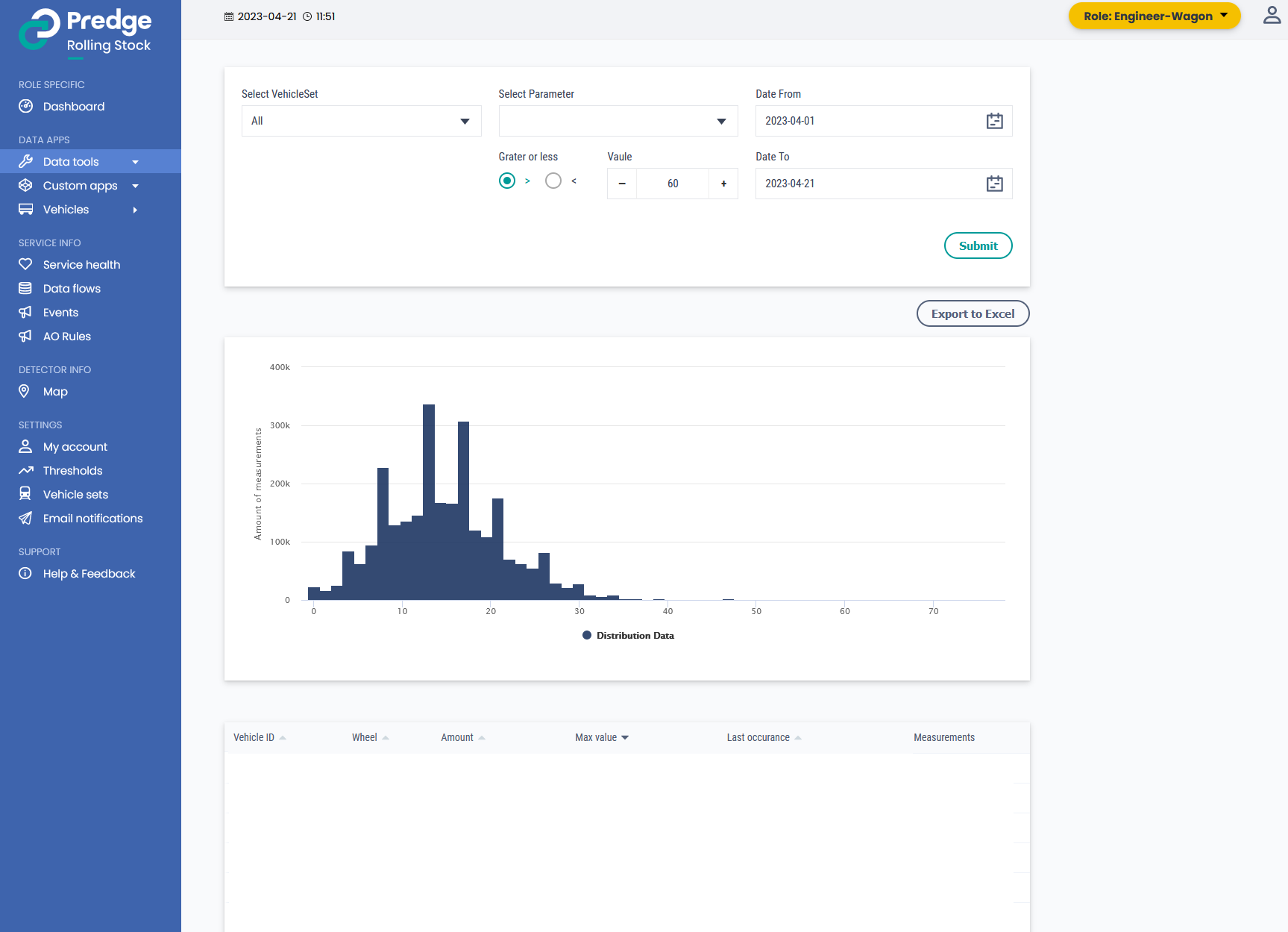This screenshot has width=1288, height=932.
Task: Open the Date To calendar picker
Action: tap(994, 184)
